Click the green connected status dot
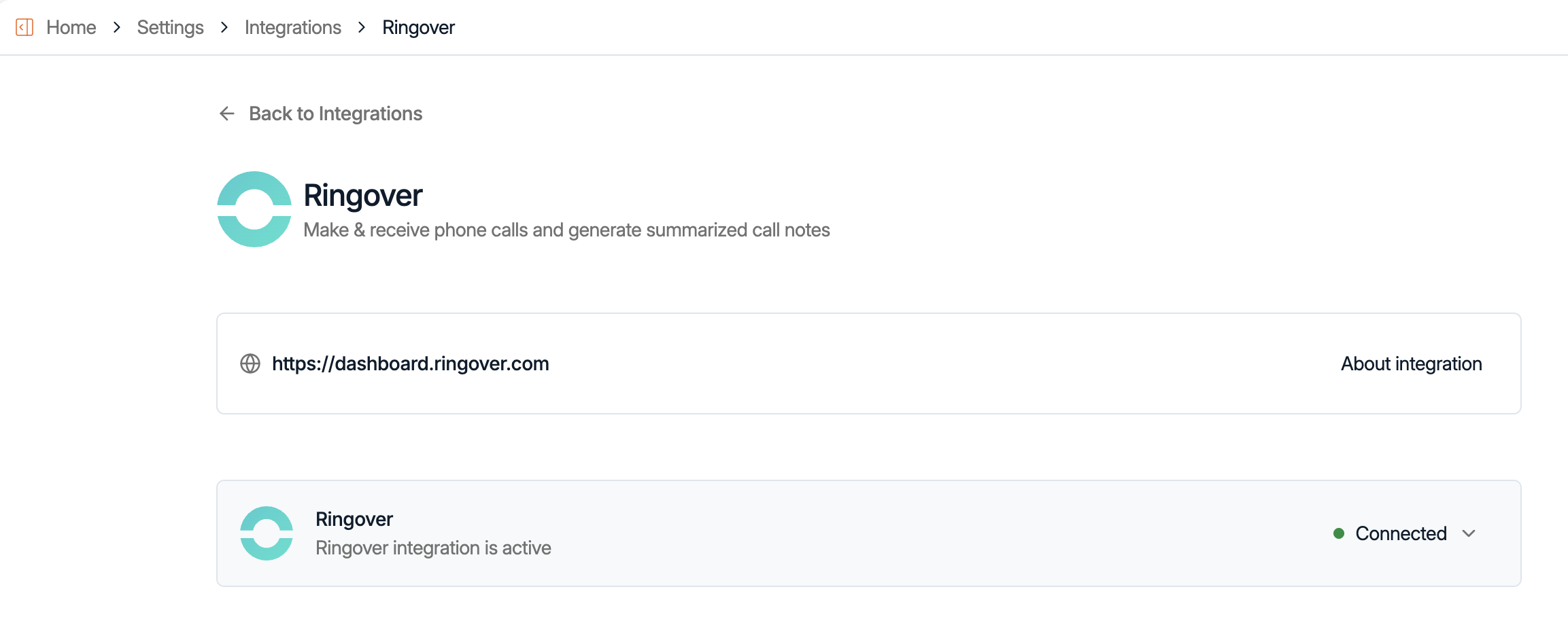 click(1339, 533)
